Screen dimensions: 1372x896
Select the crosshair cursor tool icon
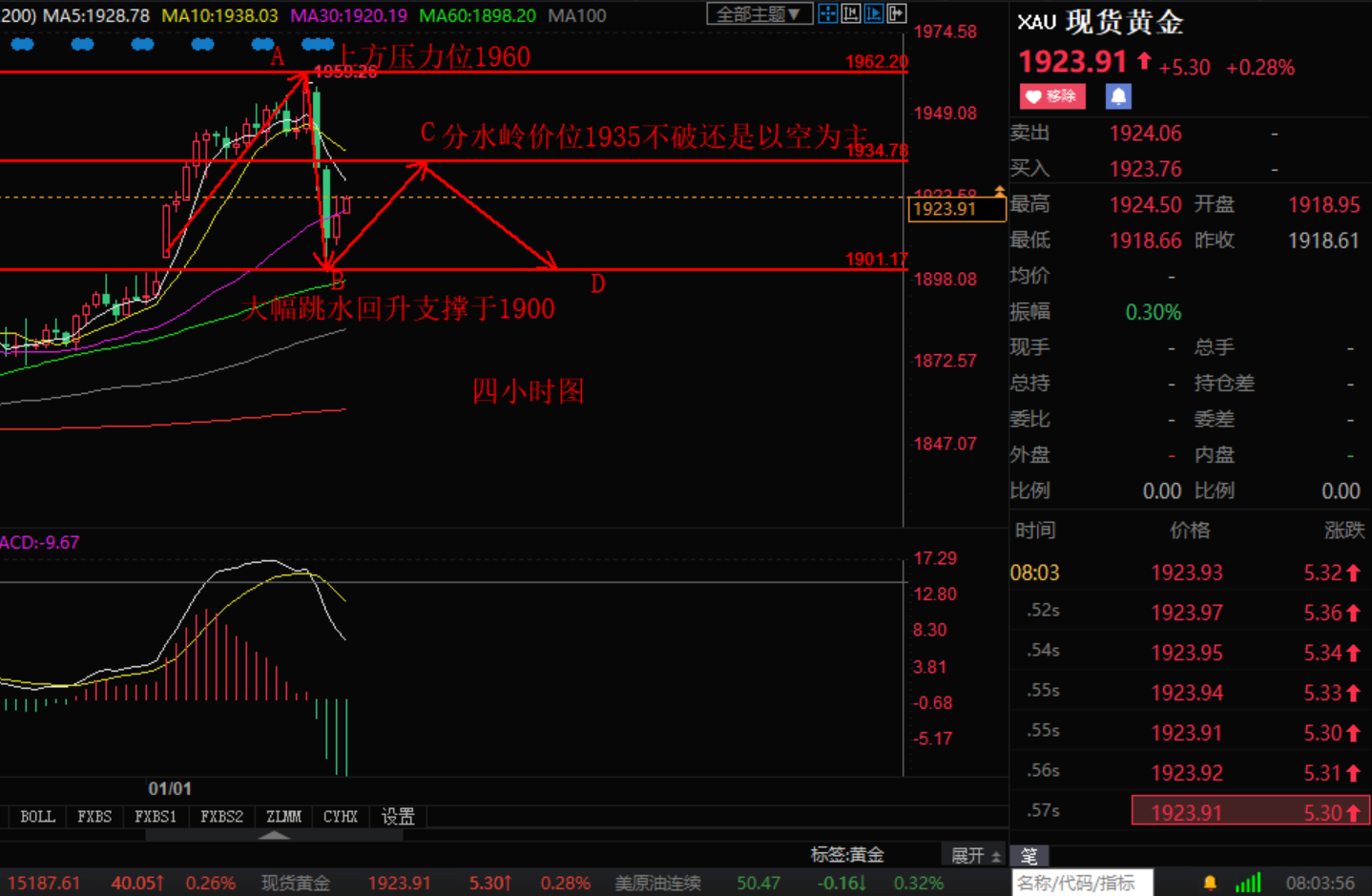click(x=827, y=13)
